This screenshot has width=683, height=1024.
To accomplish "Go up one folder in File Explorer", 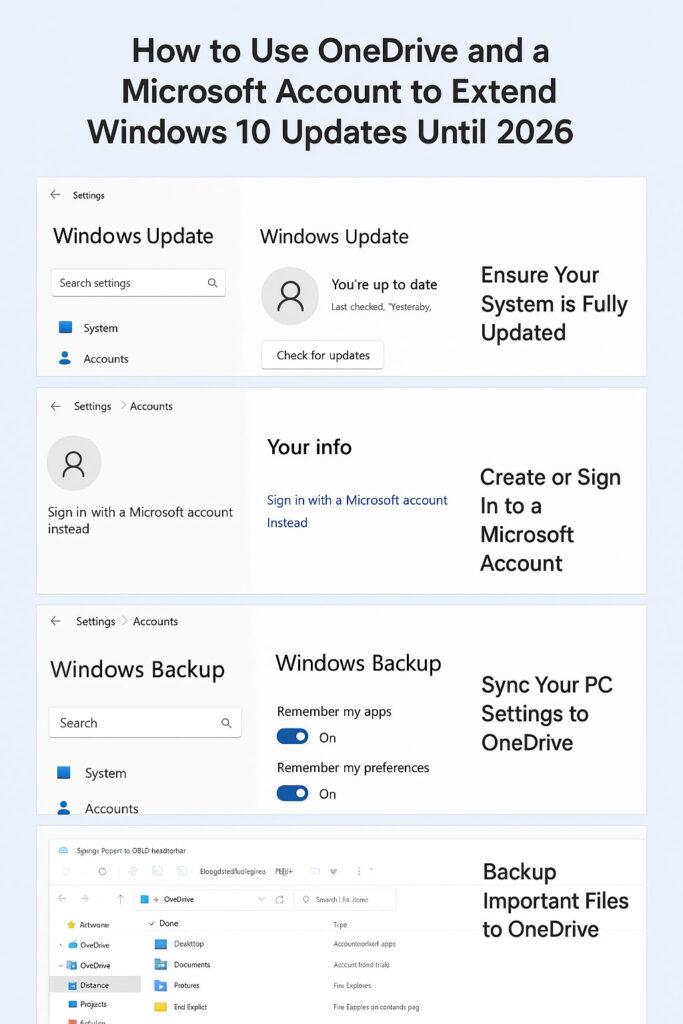I will [x=121, y=899].
